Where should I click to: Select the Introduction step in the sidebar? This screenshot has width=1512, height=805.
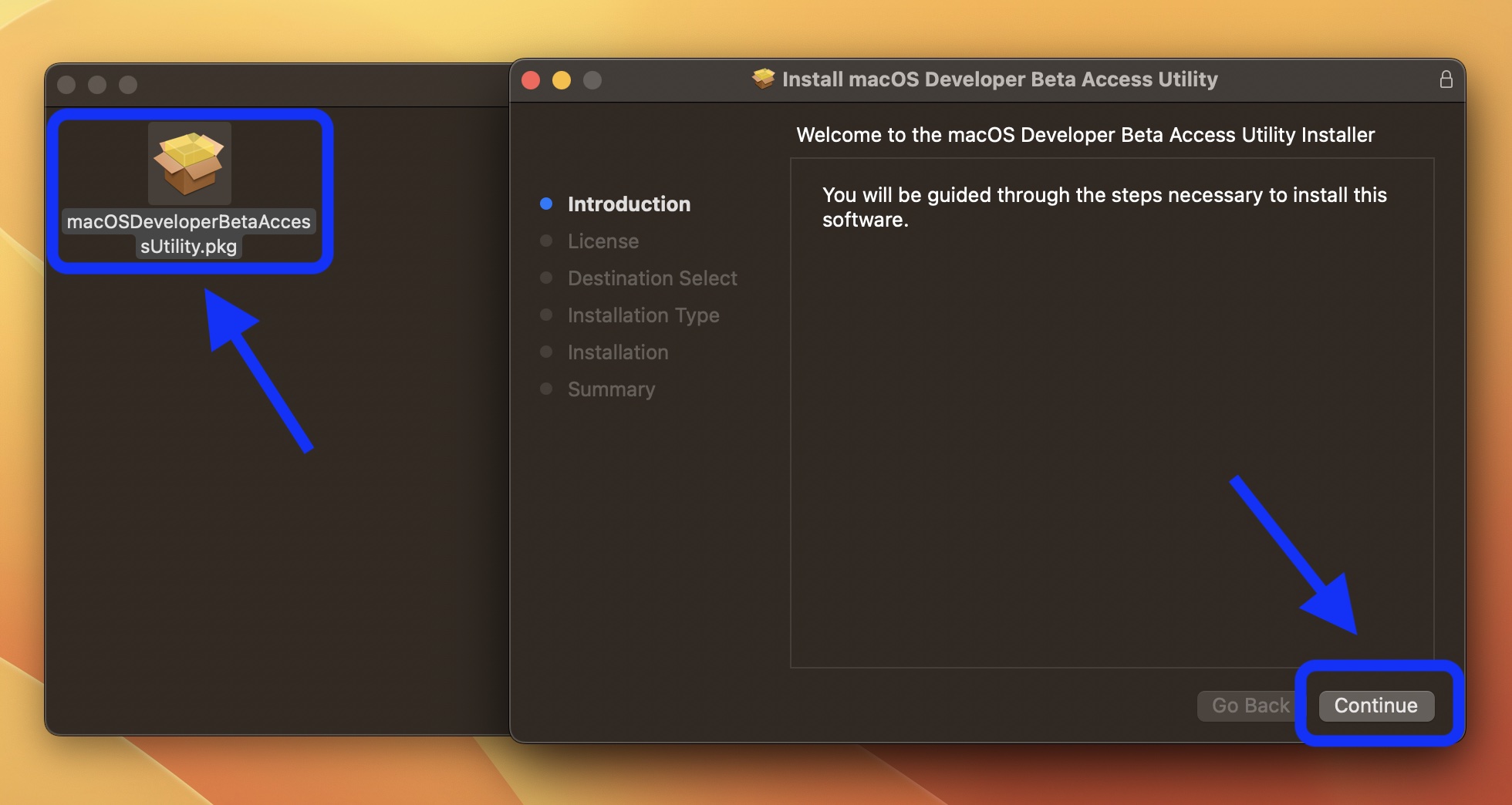point(629,204)
